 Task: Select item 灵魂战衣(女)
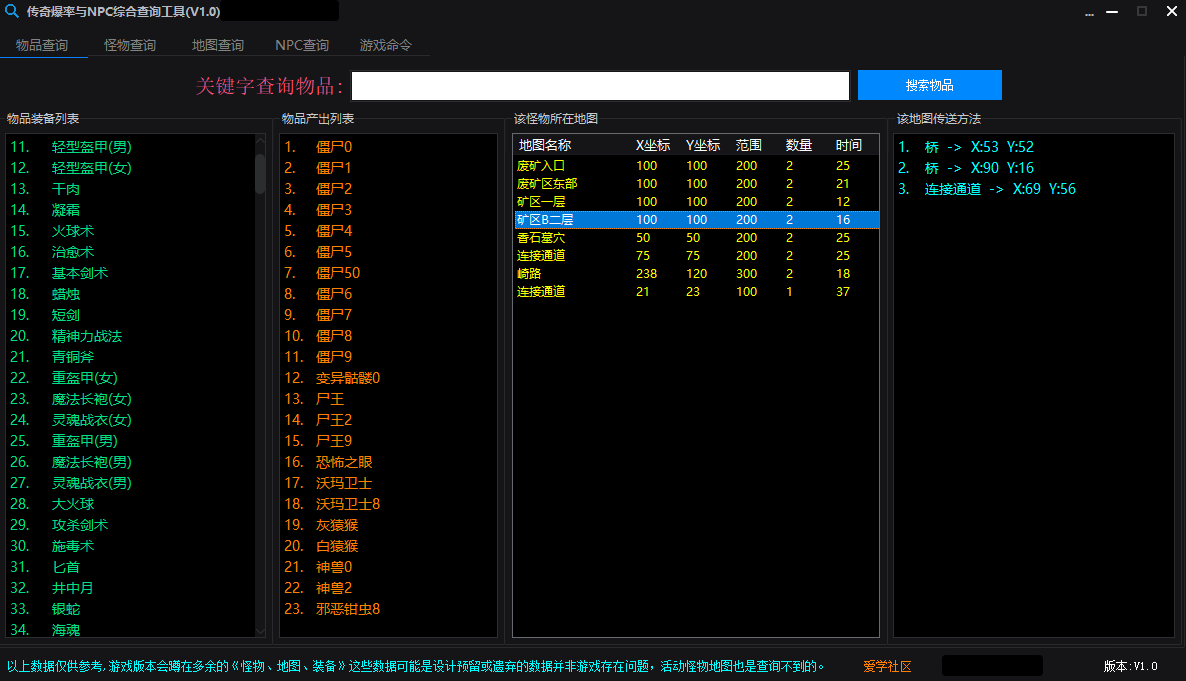click(x=92, y=420)
